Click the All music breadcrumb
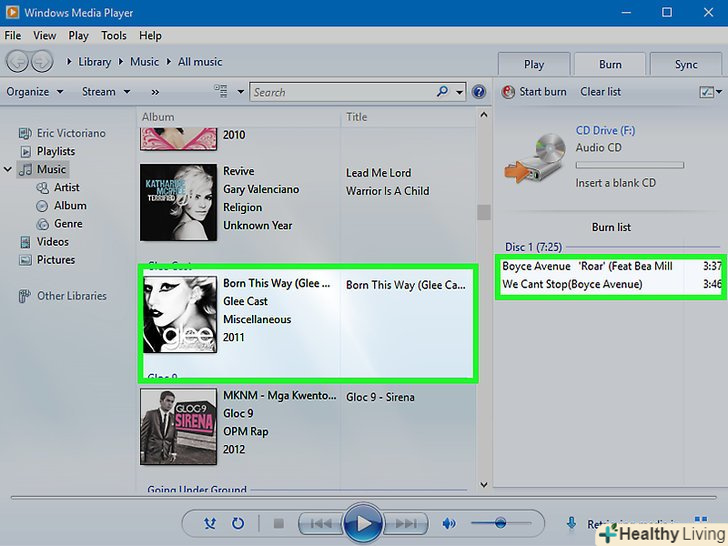The width and height of the screenshot is (728, 546). pos(200,62)
